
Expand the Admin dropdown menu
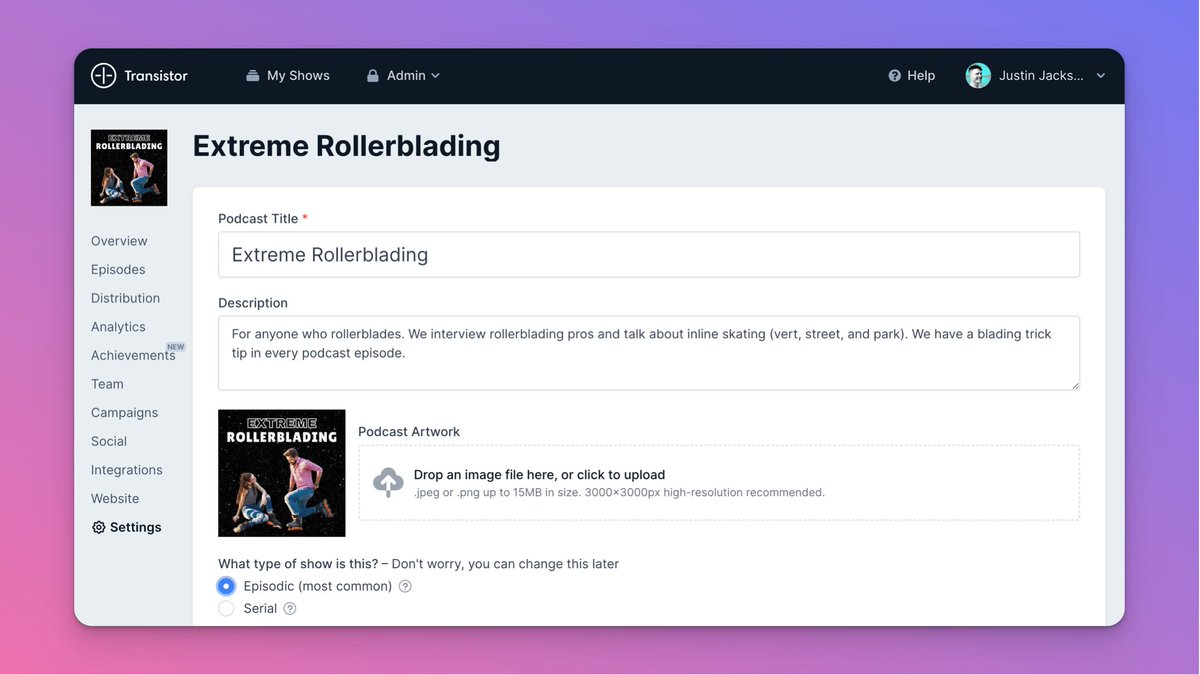pos(435,76)
